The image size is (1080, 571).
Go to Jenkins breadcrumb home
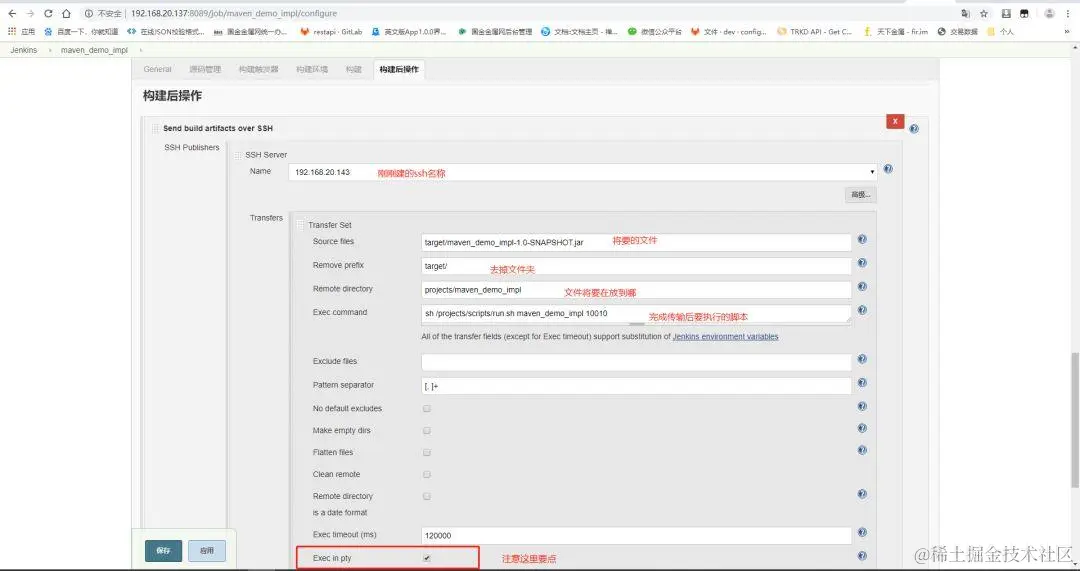[23, 50]
